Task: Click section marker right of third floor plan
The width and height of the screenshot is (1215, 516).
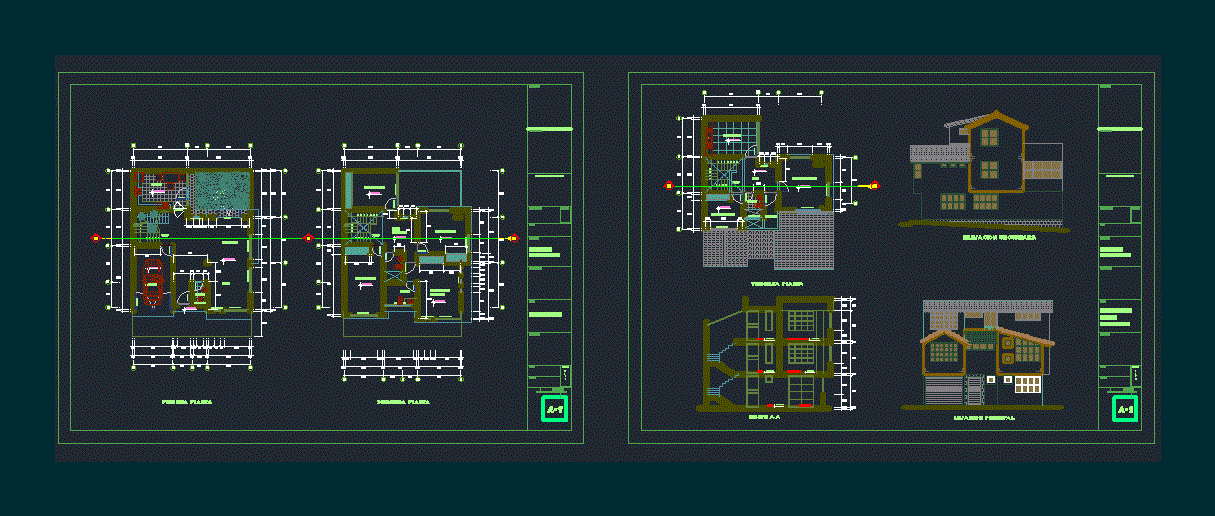Action: (x=874, y=185)
